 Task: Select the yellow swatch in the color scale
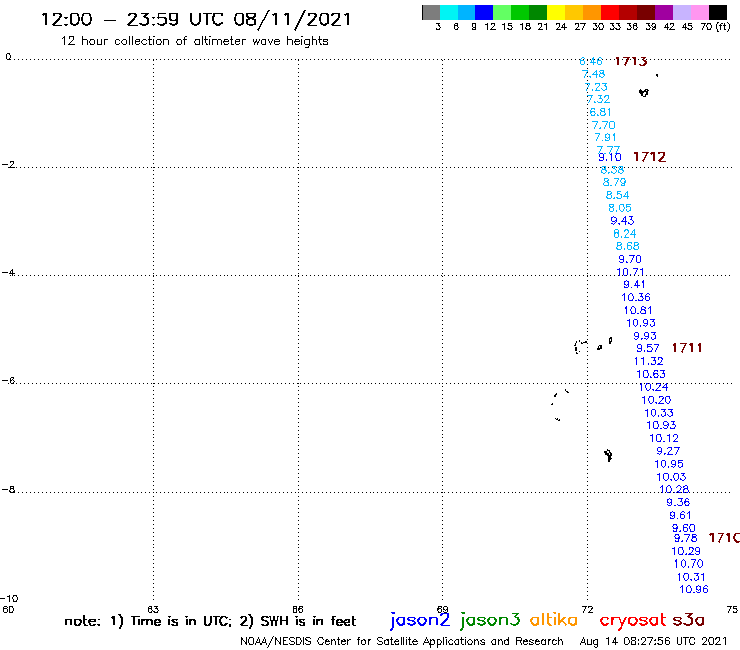tap(556, 12)
